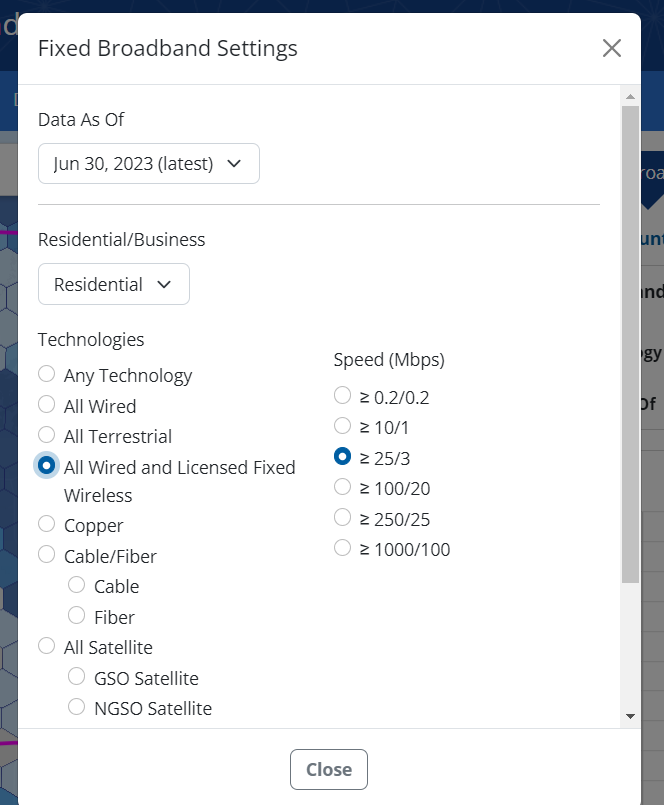
Task: Select the ≥ 100/20 speed tier
Action: click(343, 487)
